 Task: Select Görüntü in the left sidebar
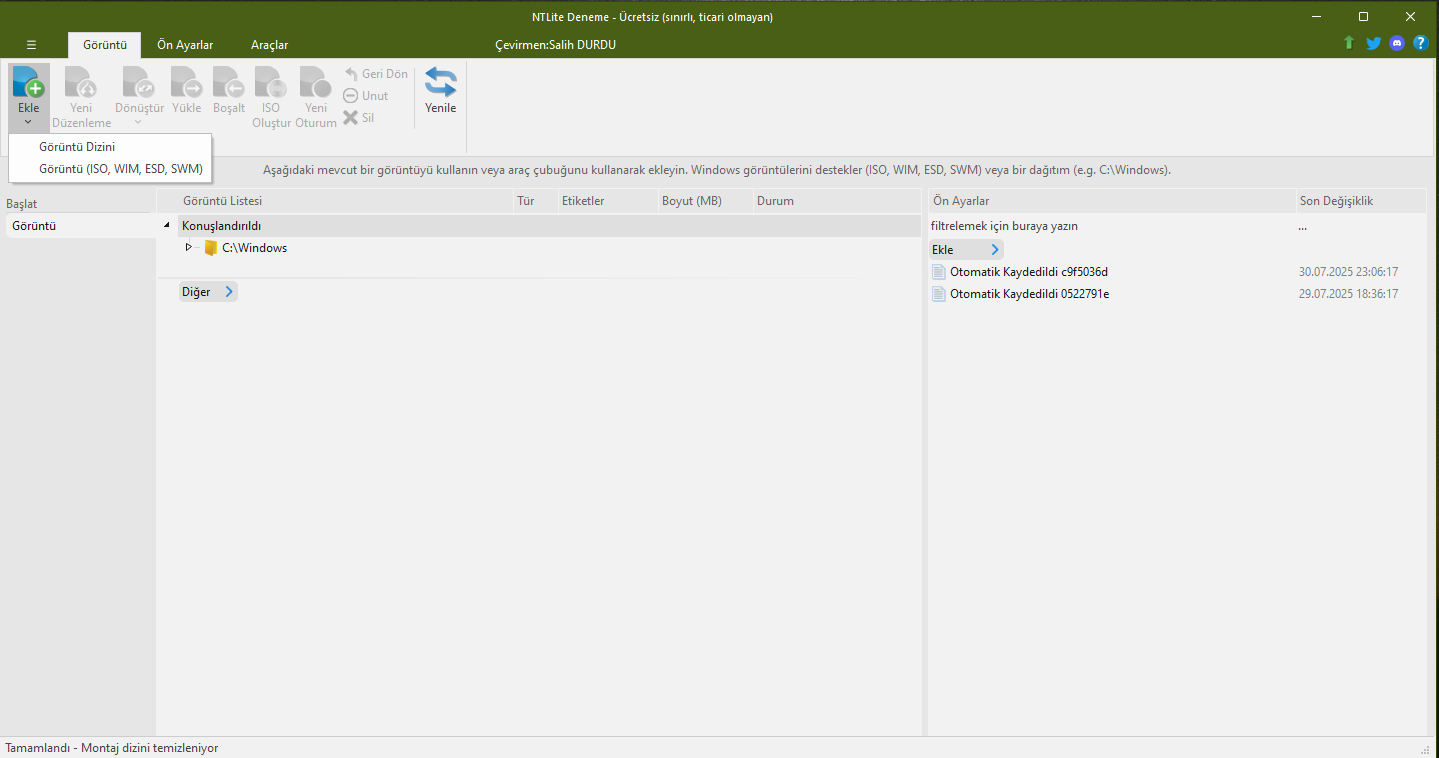pos(79,226)
